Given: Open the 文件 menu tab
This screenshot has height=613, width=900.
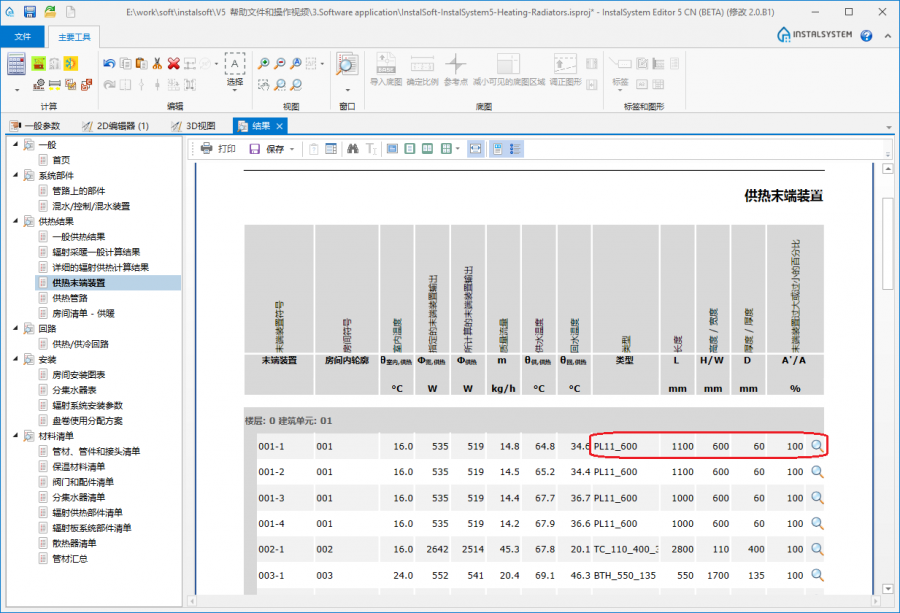Looking at the screenshot, I should [22, 36].
